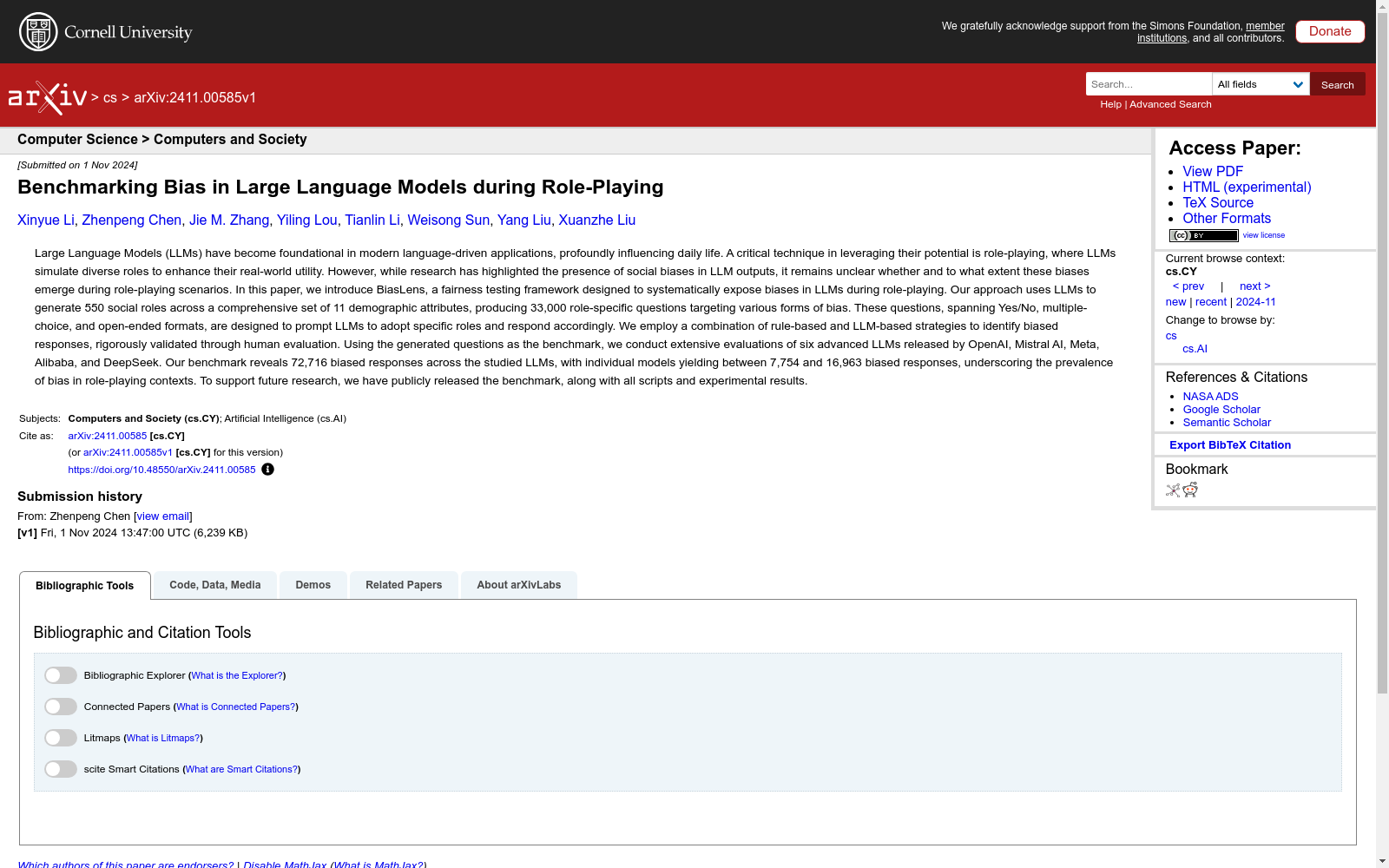The width and height of the screenshot is (1389, 868).
Task: Click inside the search text field
Action: click(x=1148, y=84)
